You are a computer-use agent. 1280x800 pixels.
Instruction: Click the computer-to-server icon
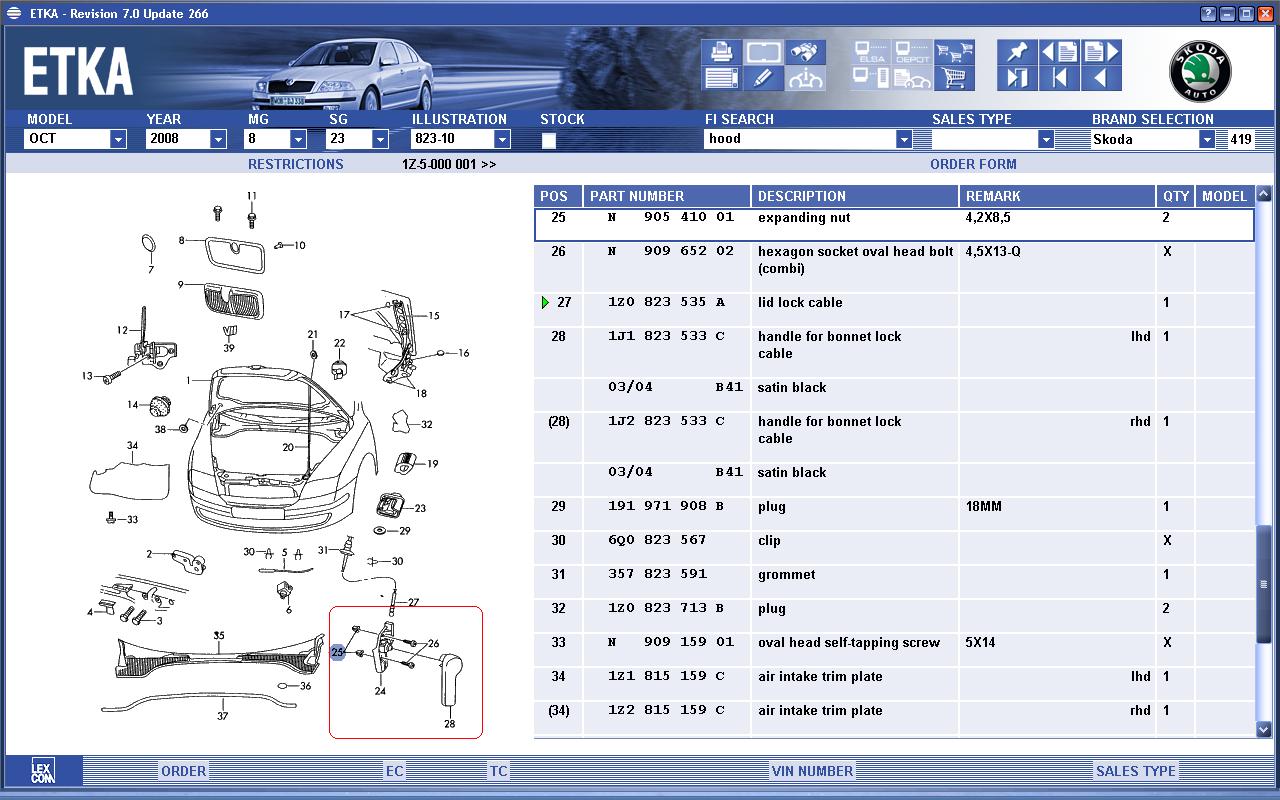pyautogui.click(x=871, y=78)
